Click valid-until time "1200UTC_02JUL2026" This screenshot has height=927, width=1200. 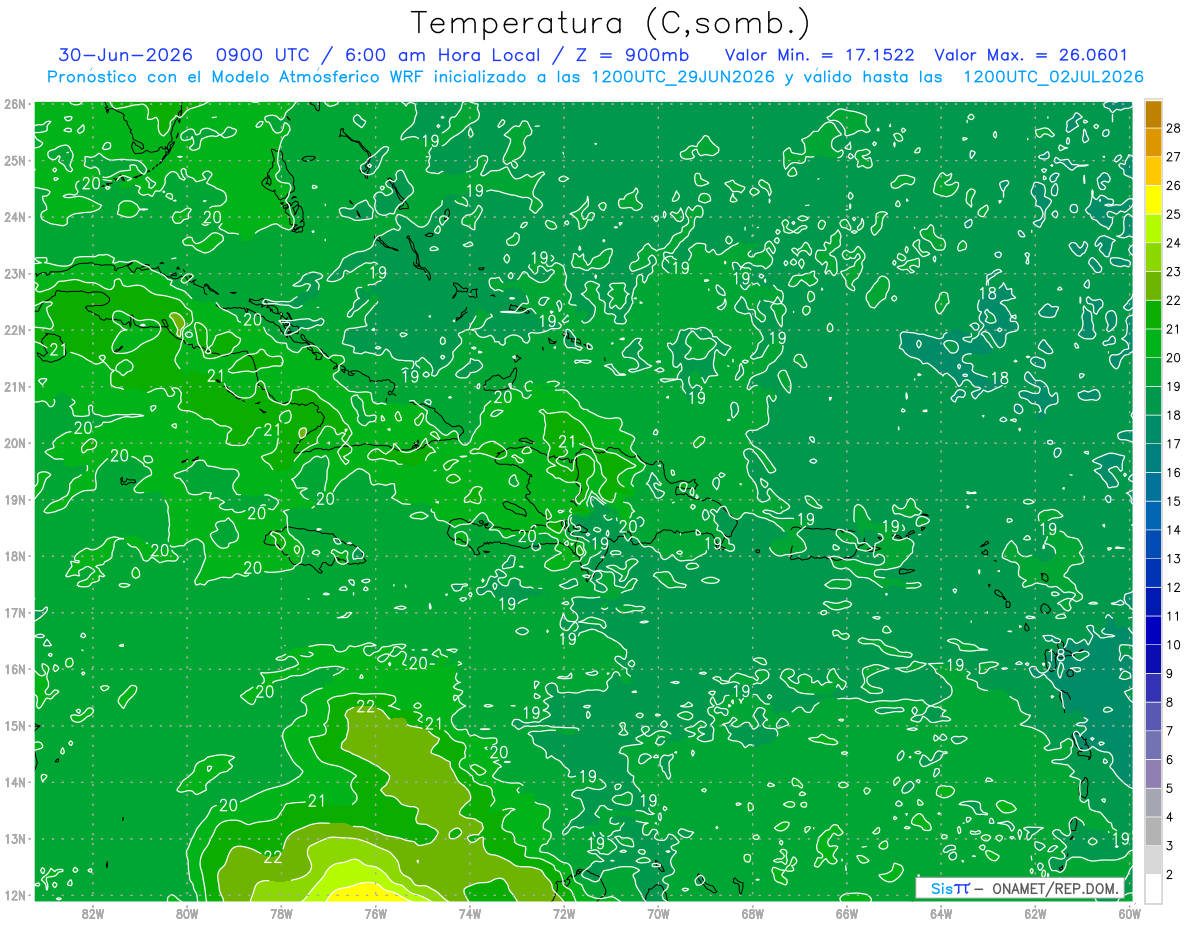[1054, 77]
